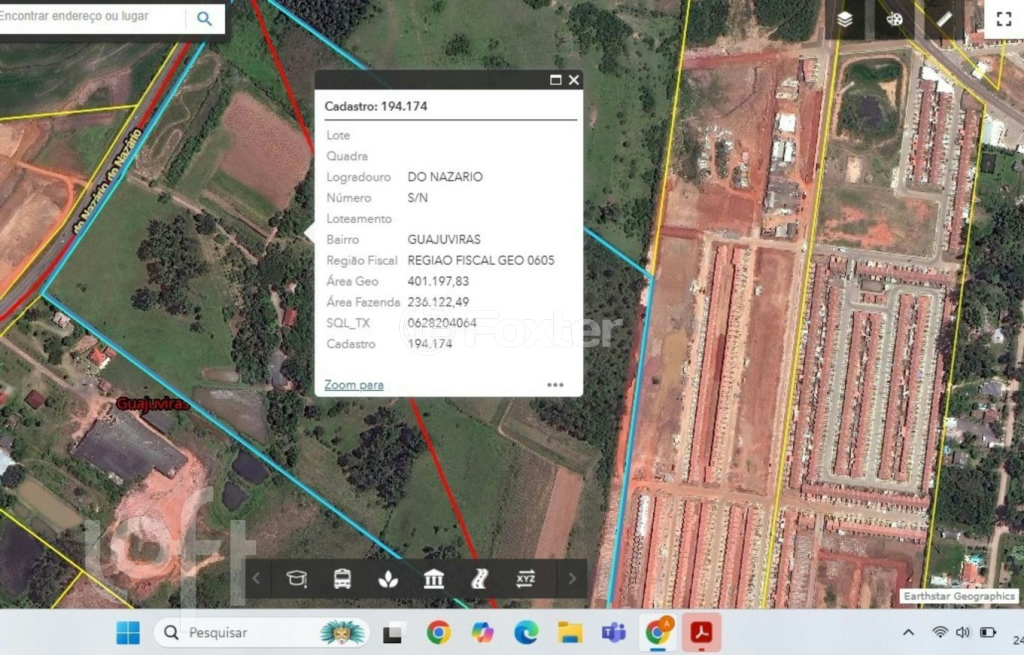Open Adobe Acrobat from the taskbar
Screen dimensions: 1024x655
701,632
